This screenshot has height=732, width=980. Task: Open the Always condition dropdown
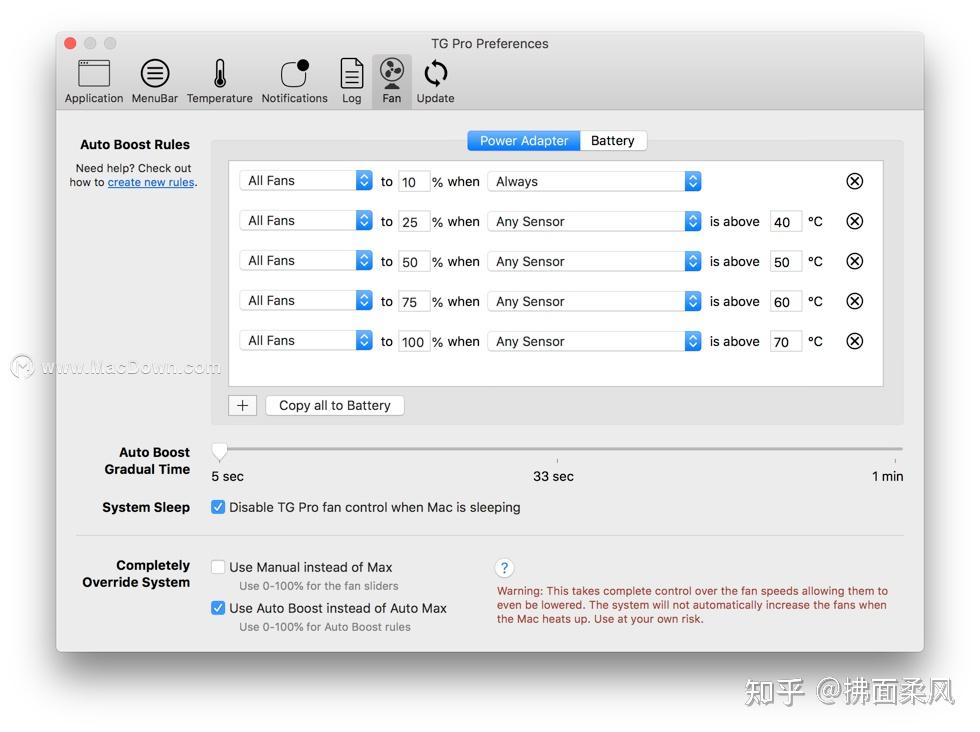click(x=594, y=181)
